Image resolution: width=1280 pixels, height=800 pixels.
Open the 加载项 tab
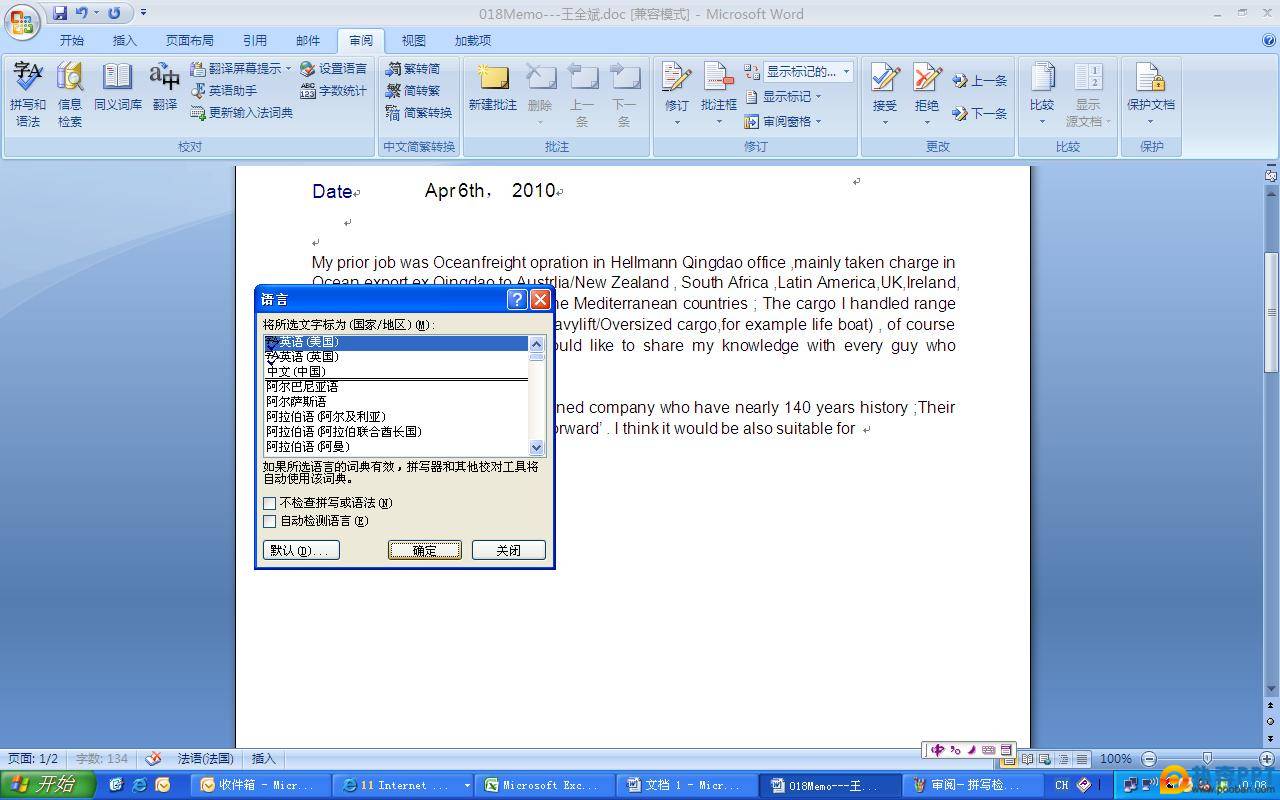(x=473, y=41)
